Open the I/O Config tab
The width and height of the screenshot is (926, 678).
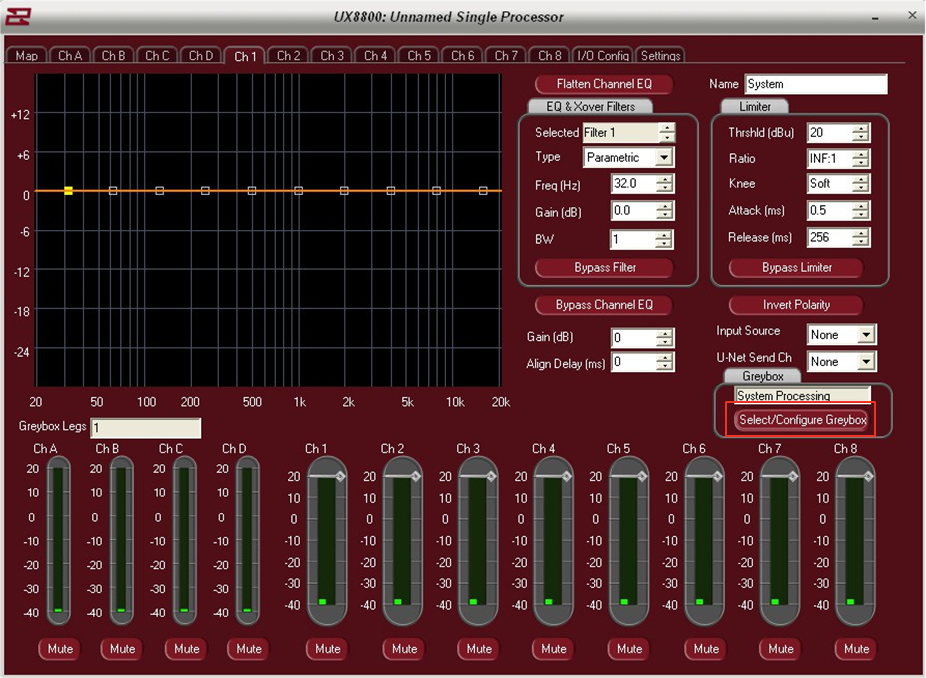point(602,56)
